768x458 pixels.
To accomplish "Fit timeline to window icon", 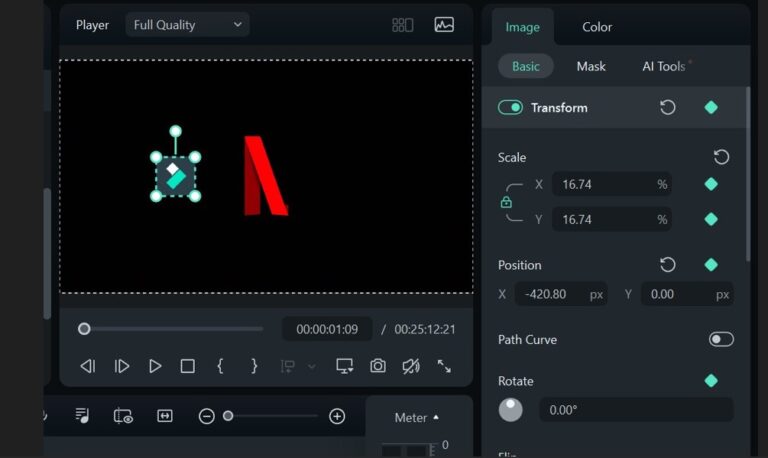I will [x=165, y=416].
